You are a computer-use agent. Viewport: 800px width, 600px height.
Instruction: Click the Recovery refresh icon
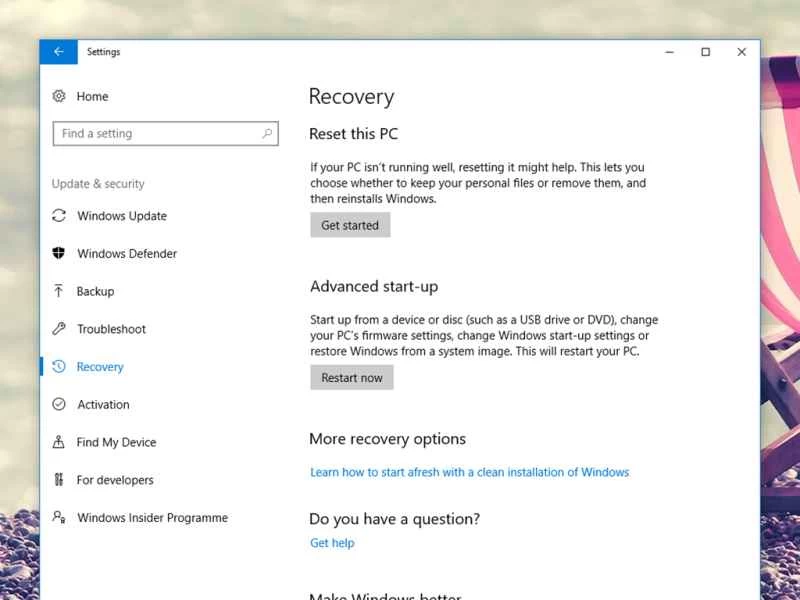point(60,367)
